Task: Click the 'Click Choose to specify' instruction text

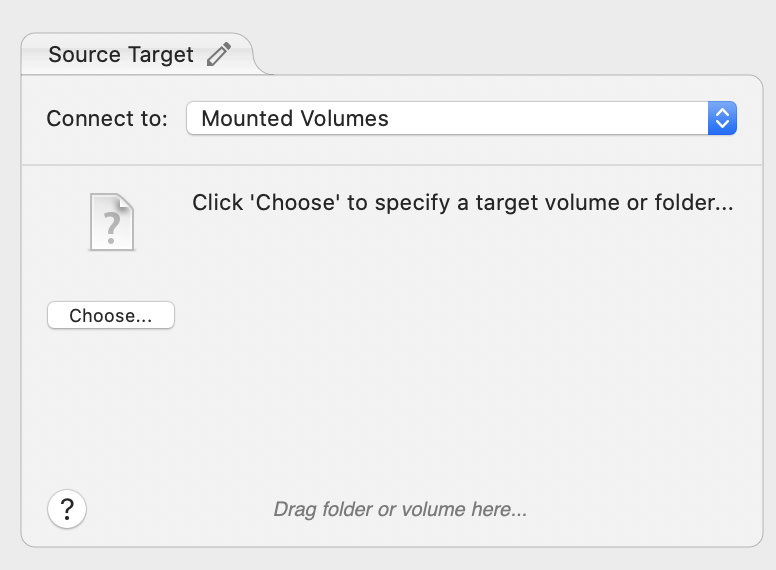Action: click(x=463, y=203)
